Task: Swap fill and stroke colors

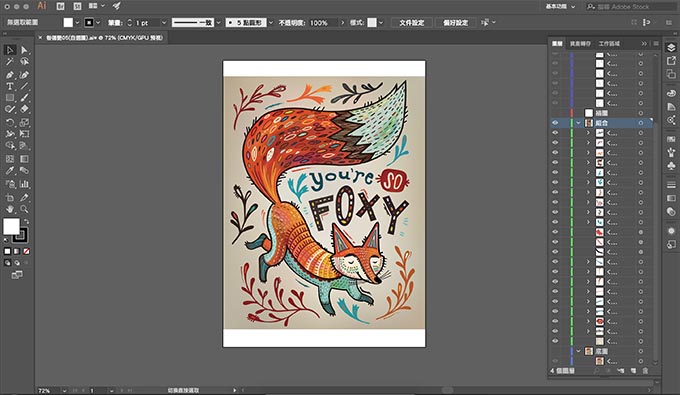Action: click(x=26, y=222)
